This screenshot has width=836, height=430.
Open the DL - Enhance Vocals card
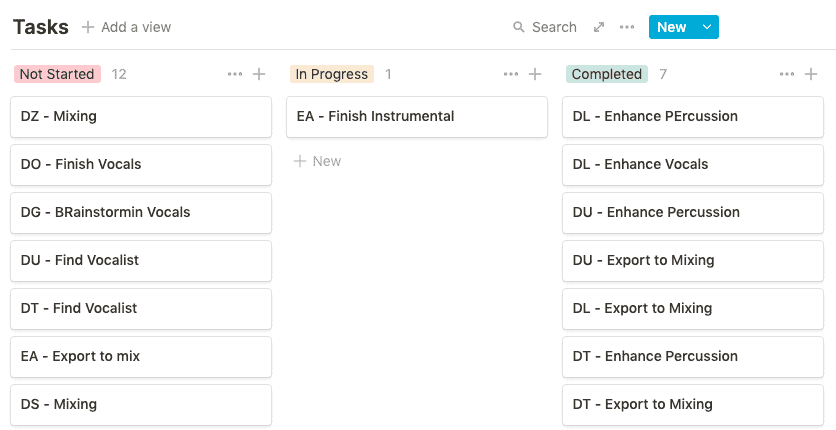coord(692,165)
